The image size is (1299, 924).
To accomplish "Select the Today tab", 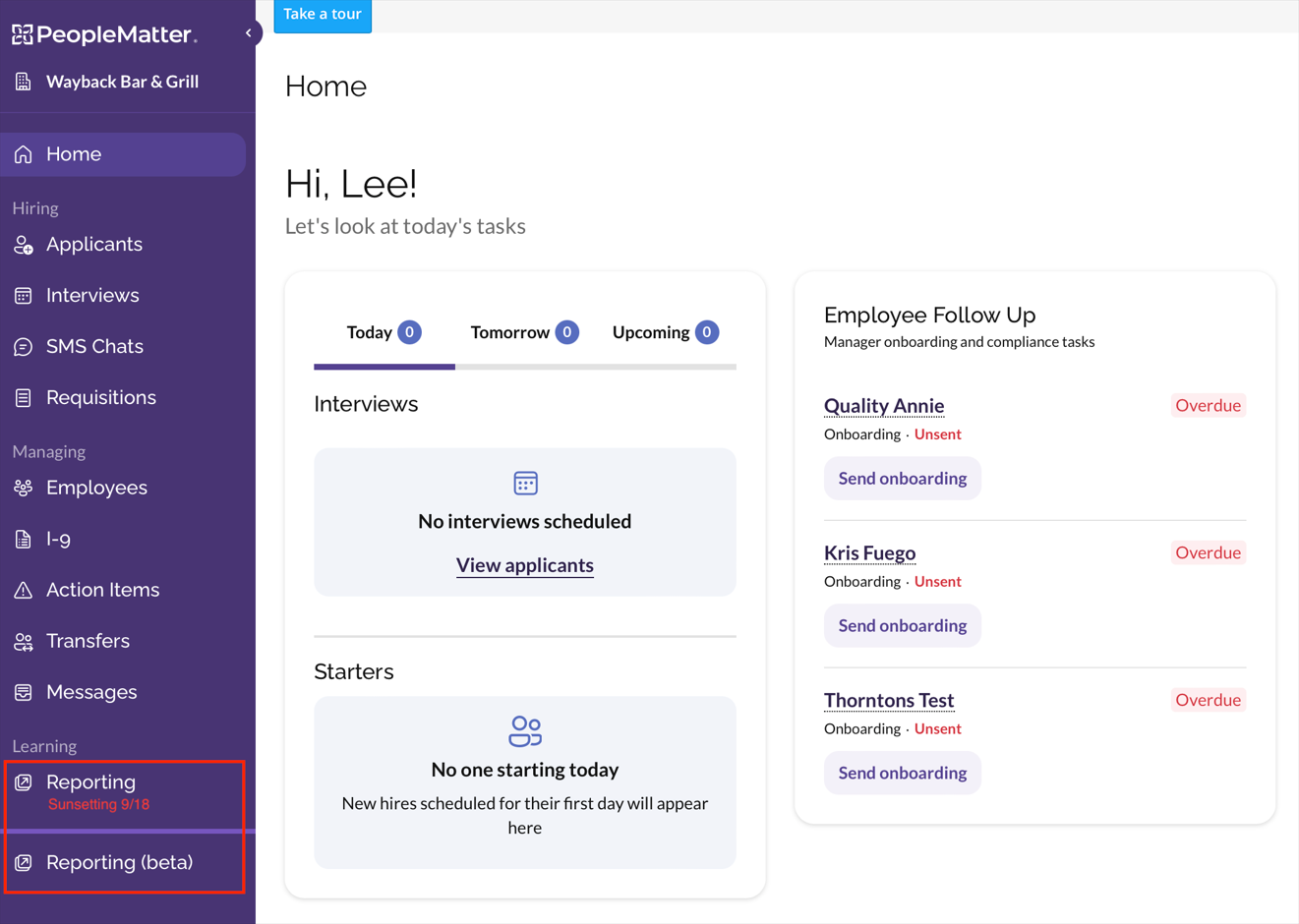I will point(384,333).
